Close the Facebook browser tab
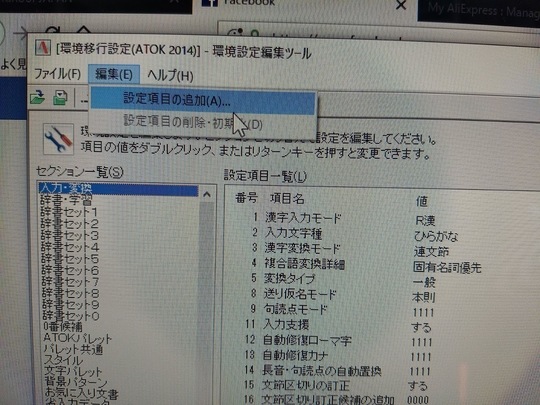 401,4
